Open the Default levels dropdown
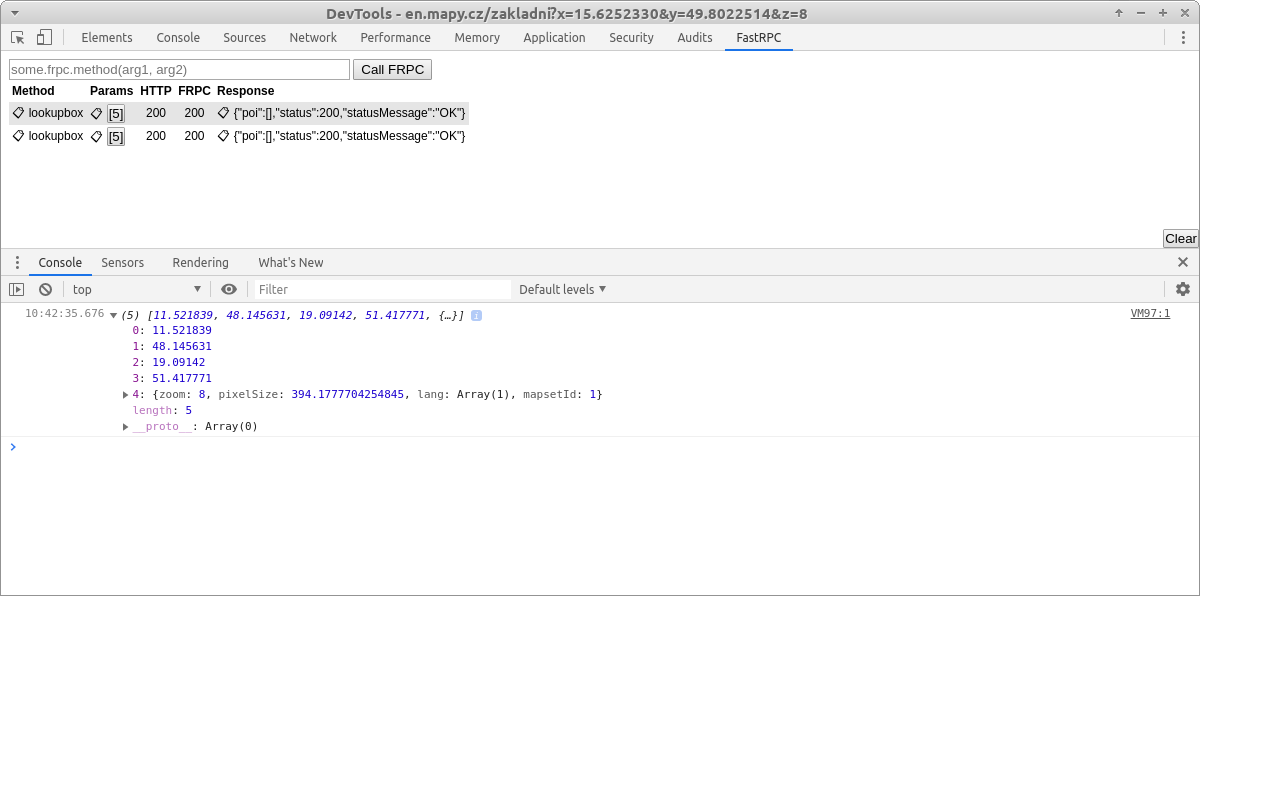This screenshot has height=800, width=1280. (x=562, y=289)
